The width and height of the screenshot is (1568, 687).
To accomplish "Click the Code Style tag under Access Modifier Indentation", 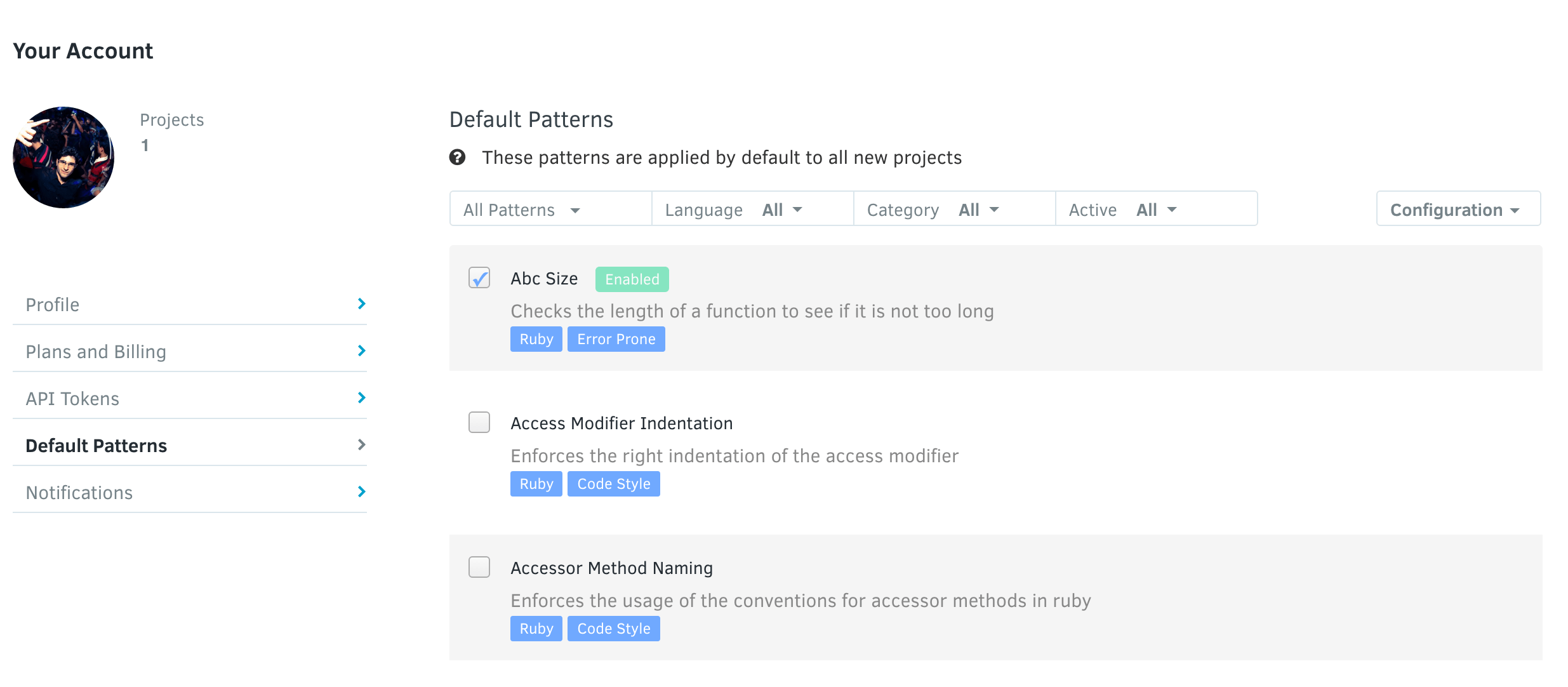I will 613,483.
